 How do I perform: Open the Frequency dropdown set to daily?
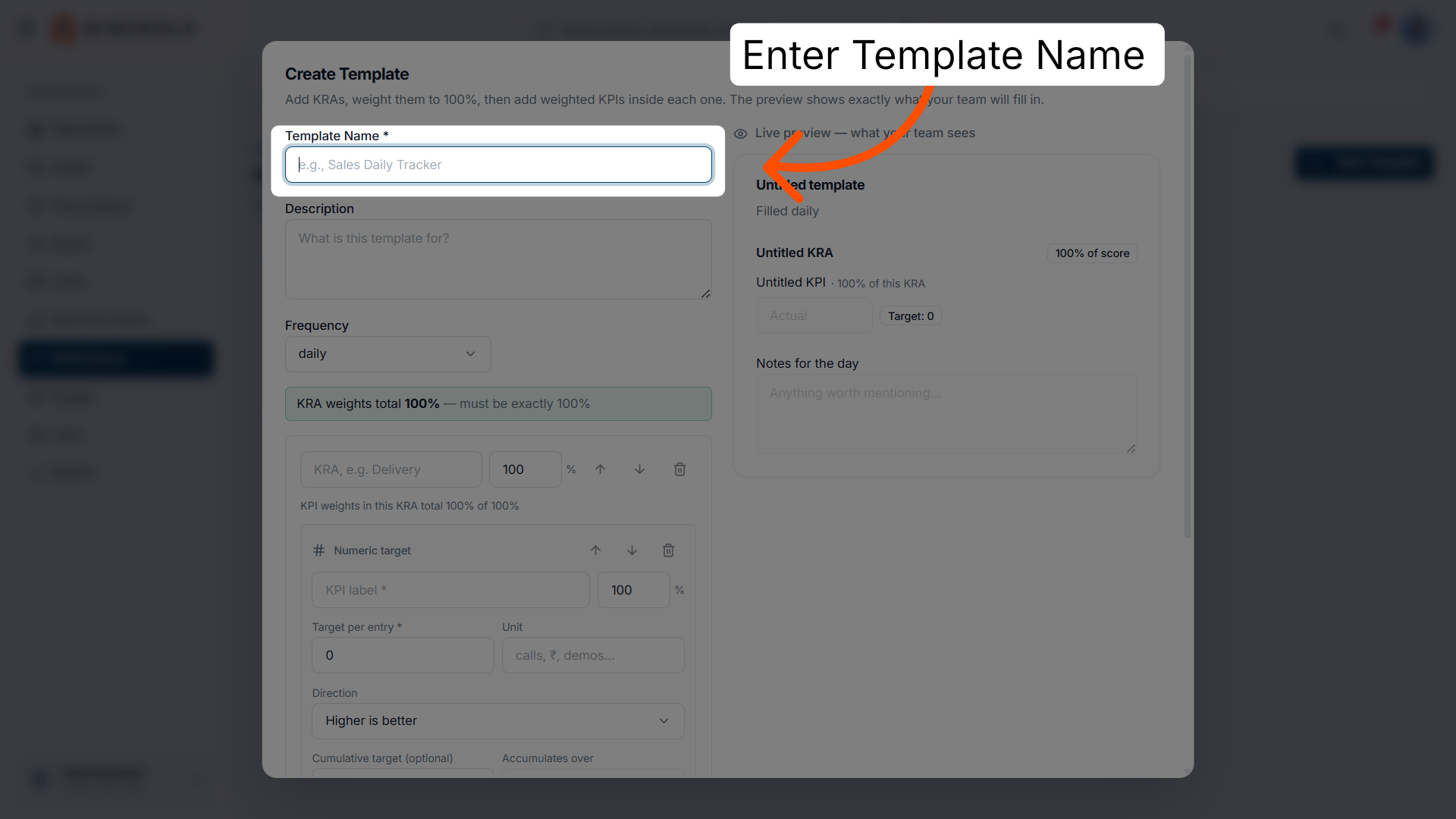tap(388, 354)
